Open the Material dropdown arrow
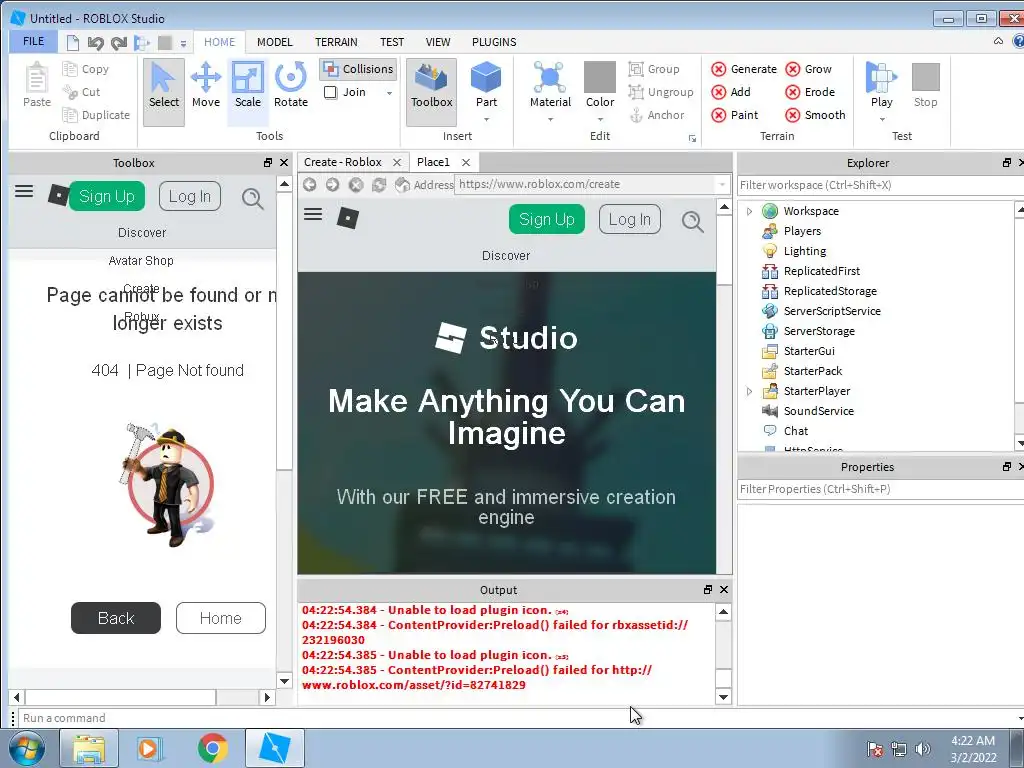The image size is (1024, 768). [x=550, y=120]
